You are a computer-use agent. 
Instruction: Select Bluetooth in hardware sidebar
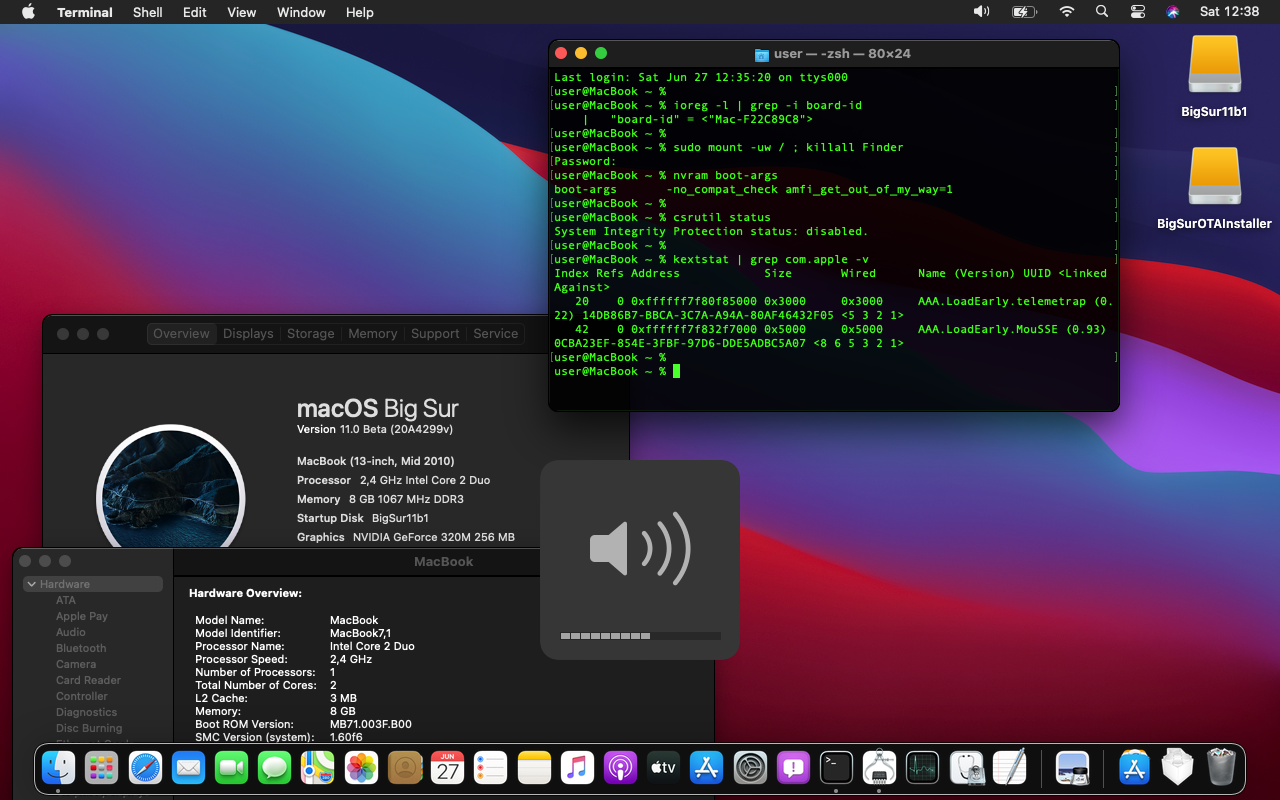click(81, 648)
